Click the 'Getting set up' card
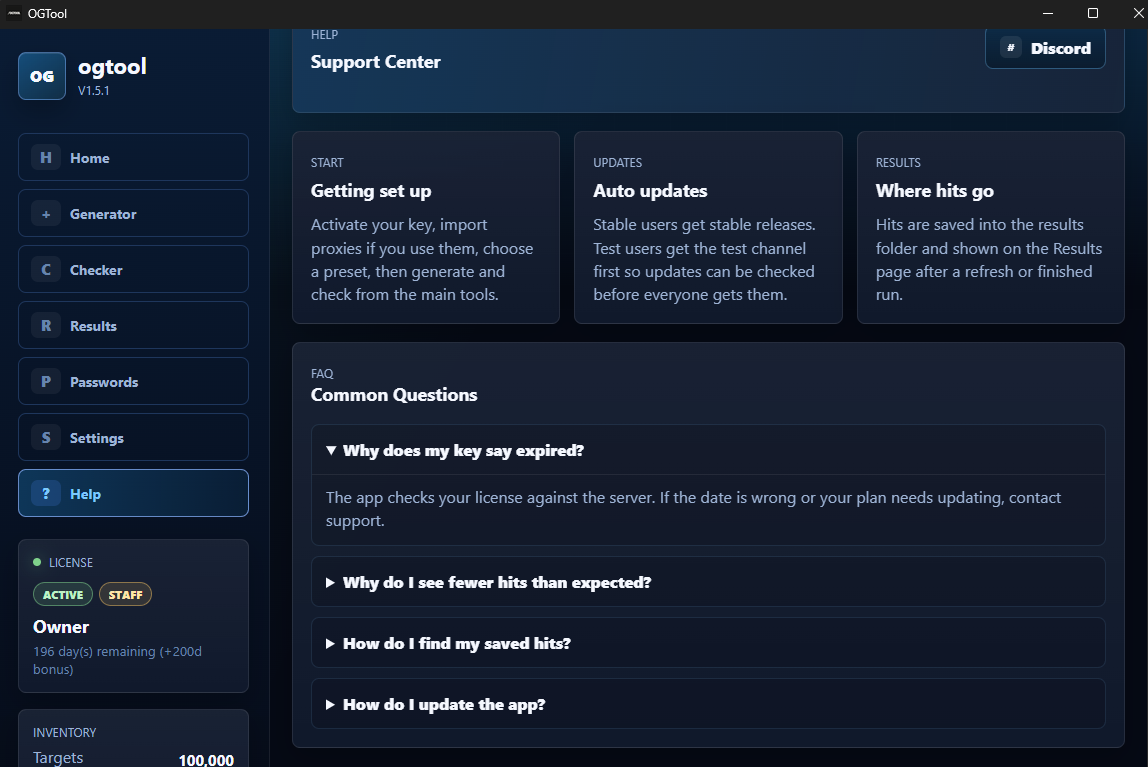 pos(426,228)
